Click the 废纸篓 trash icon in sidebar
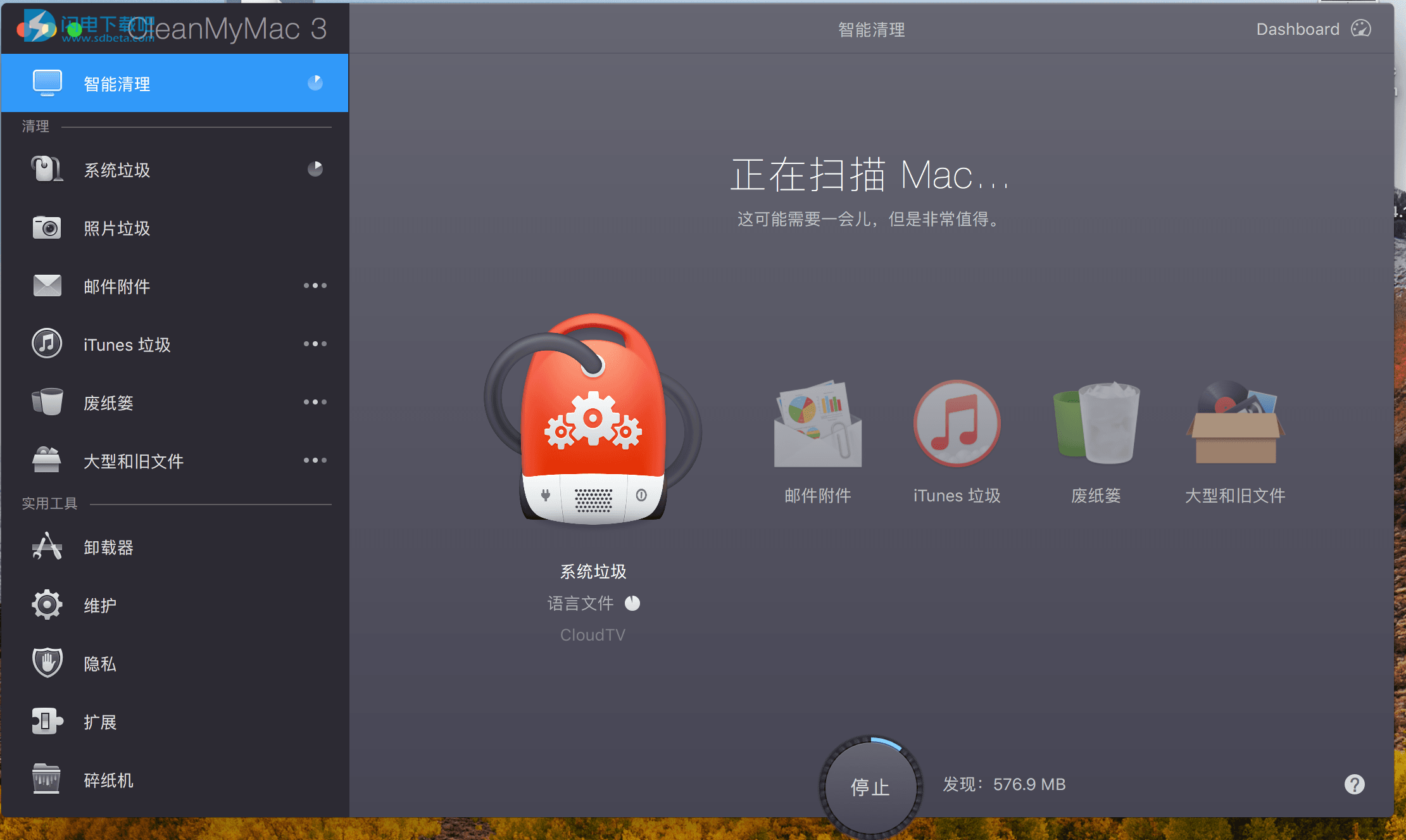 (47, 402)
